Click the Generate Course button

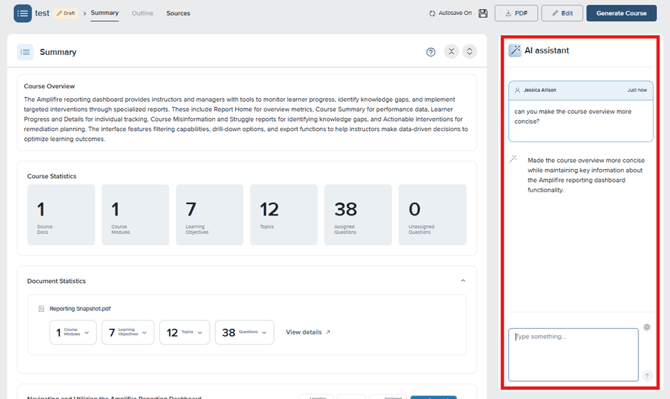click(x=621, y=13)
